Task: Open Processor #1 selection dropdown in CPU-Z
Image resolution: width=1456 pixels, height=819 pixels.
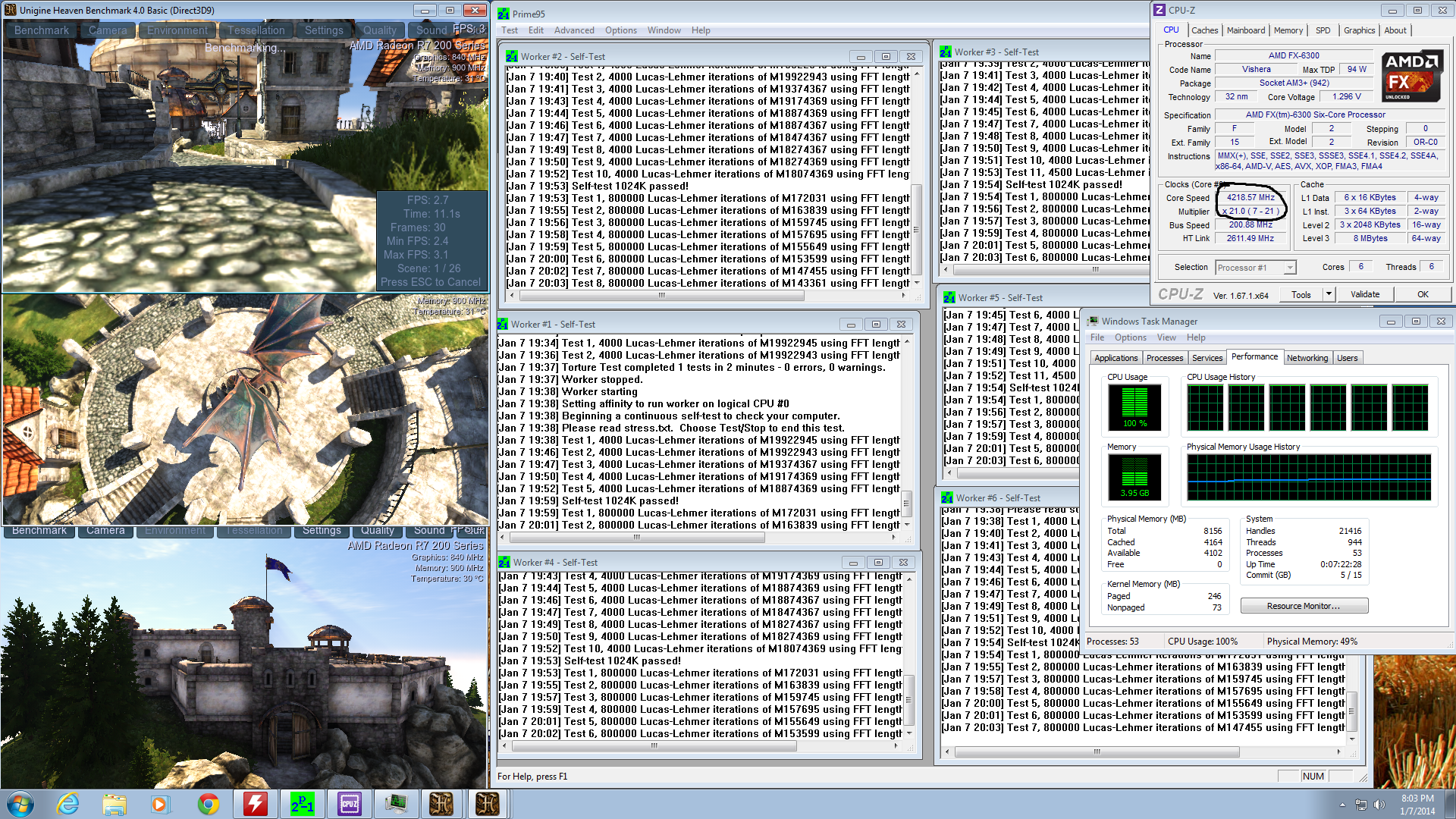Action: click(1256, 267)
